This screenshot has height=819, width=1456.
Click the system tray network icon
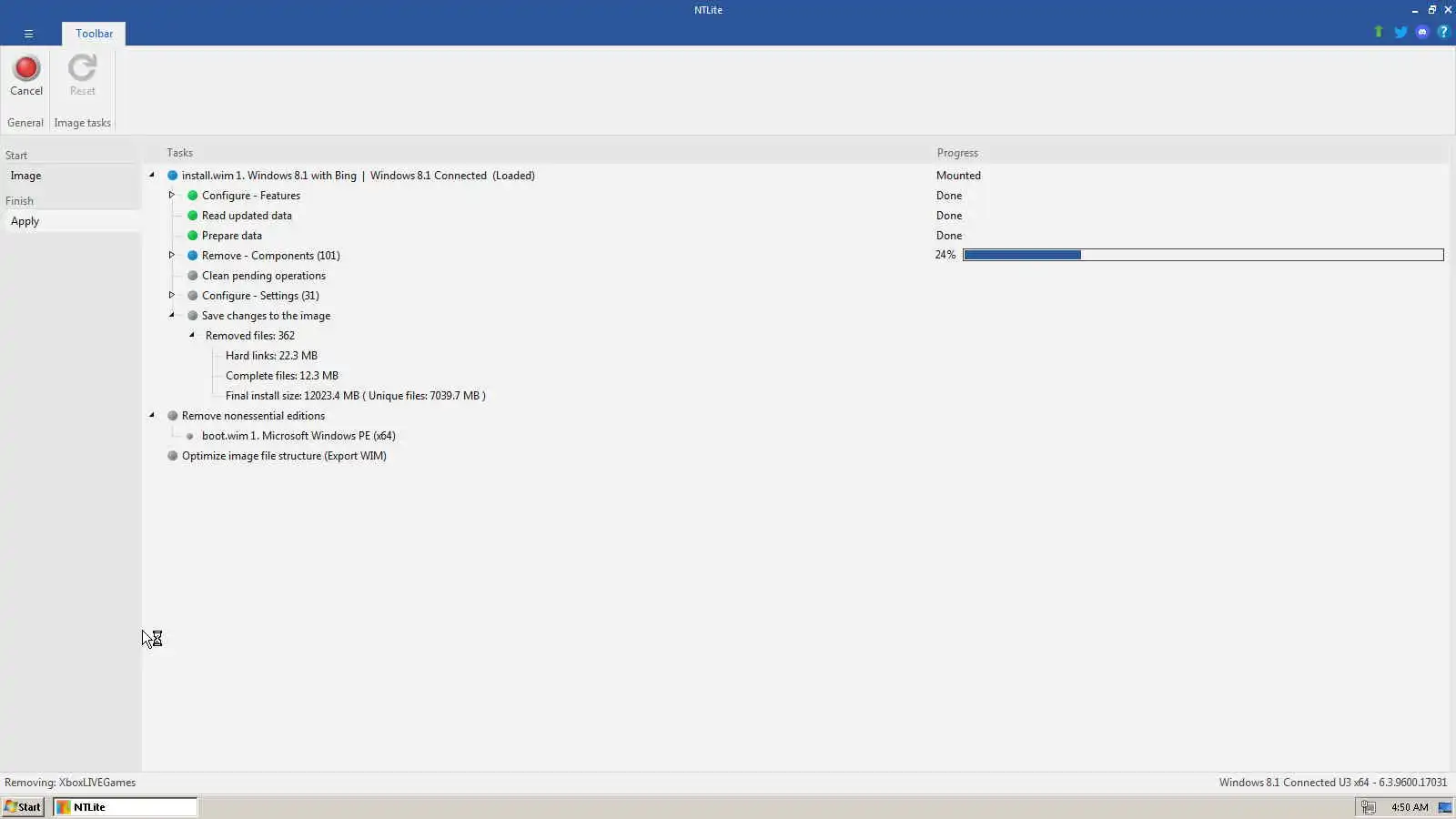(x=1368, y=807)
